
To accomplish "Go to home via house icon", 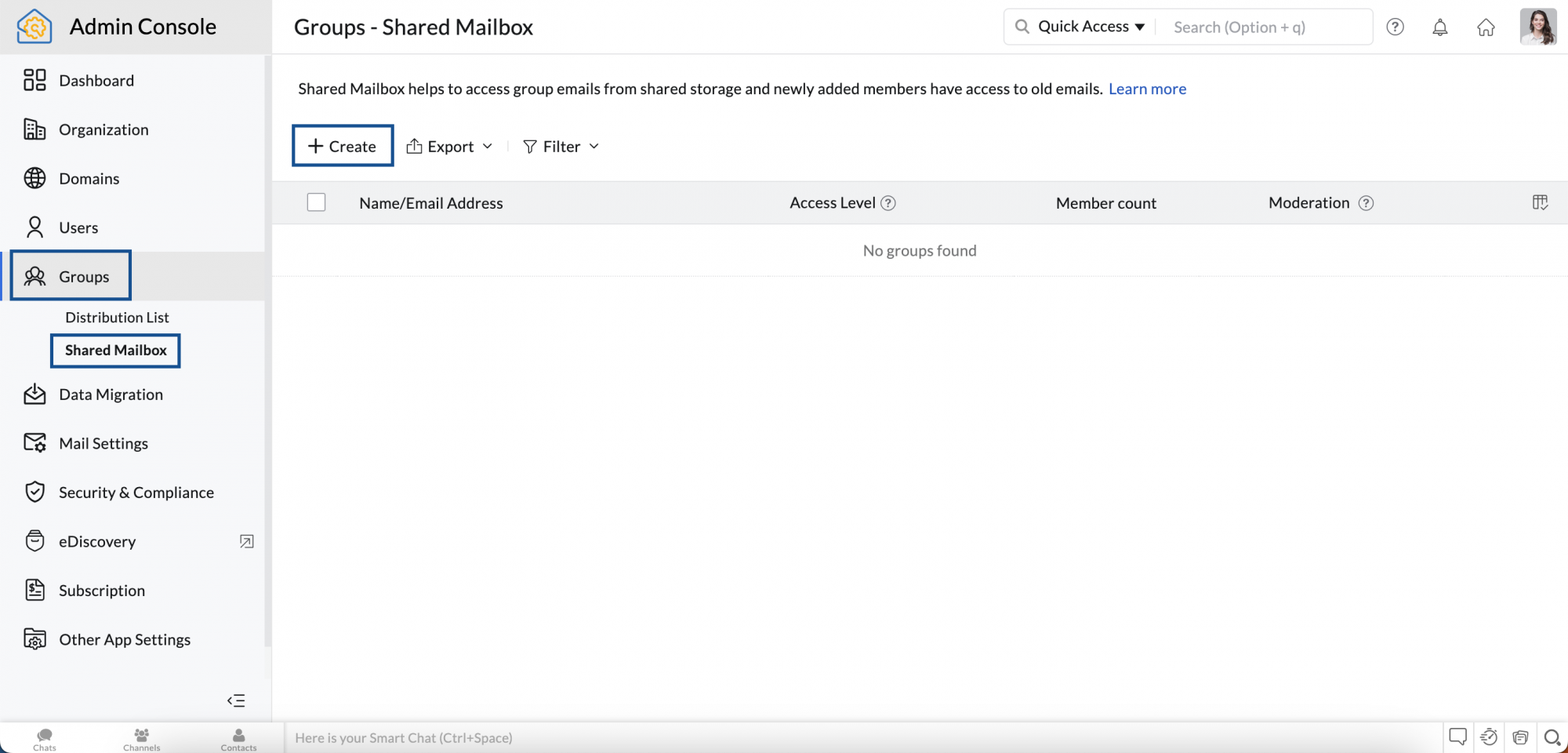I will [1486, 27].
